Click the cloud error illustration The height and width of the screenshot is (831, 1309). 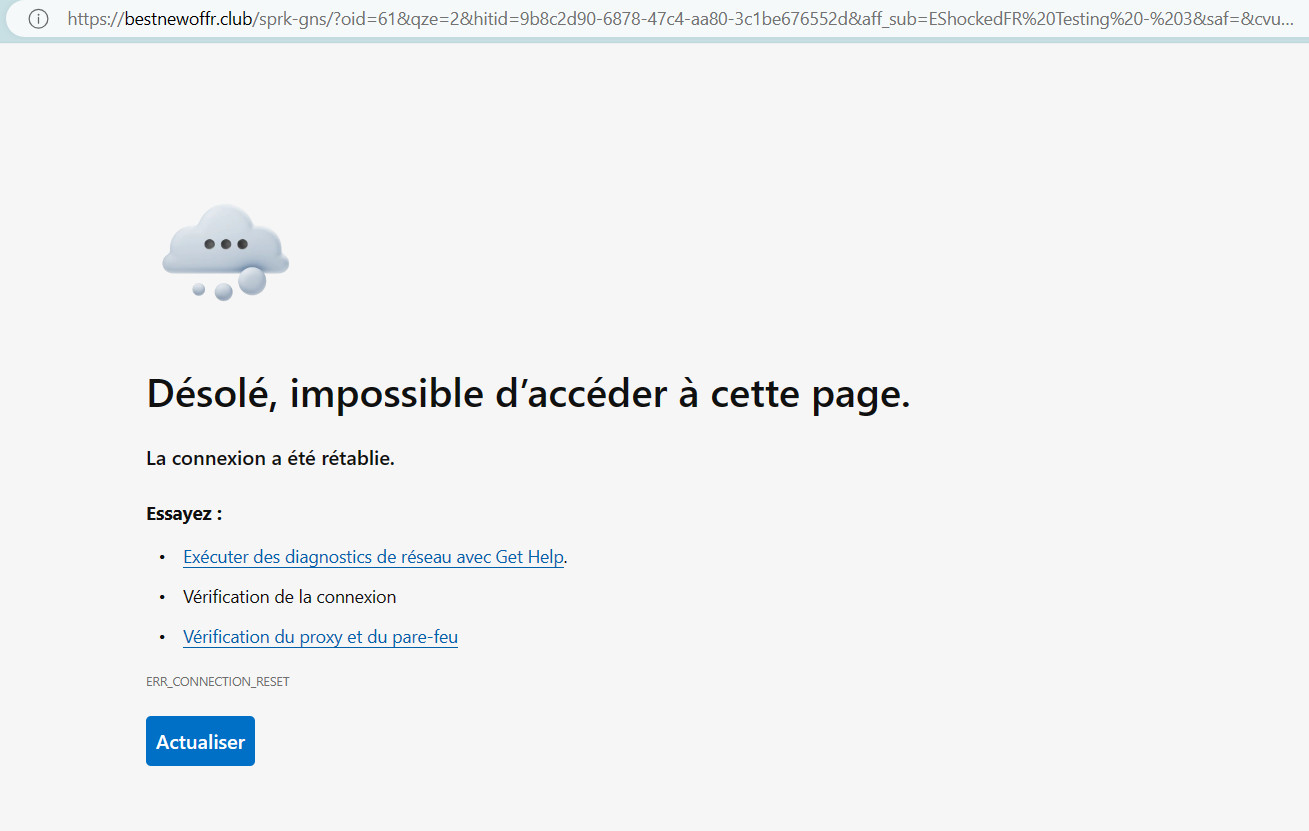(x=226, y=250)
